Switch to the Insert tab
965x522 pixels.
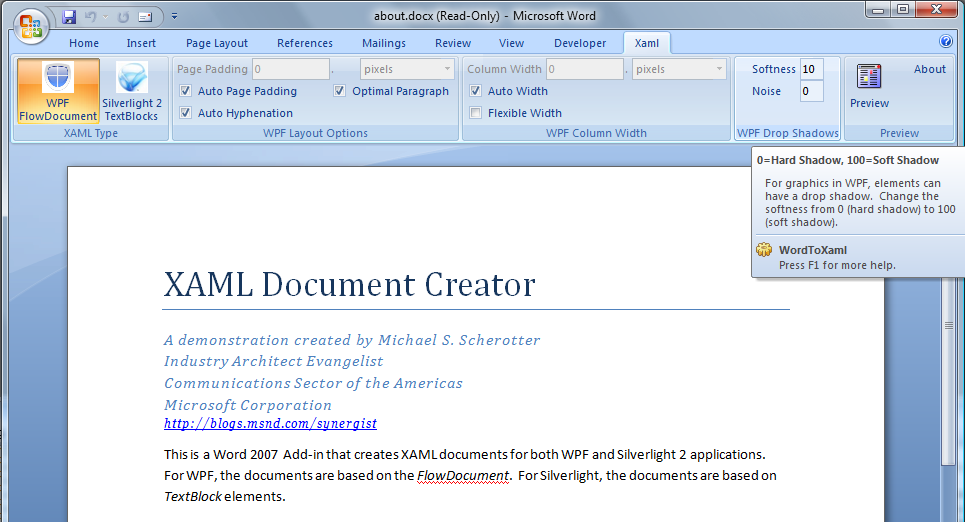(141, 43)
